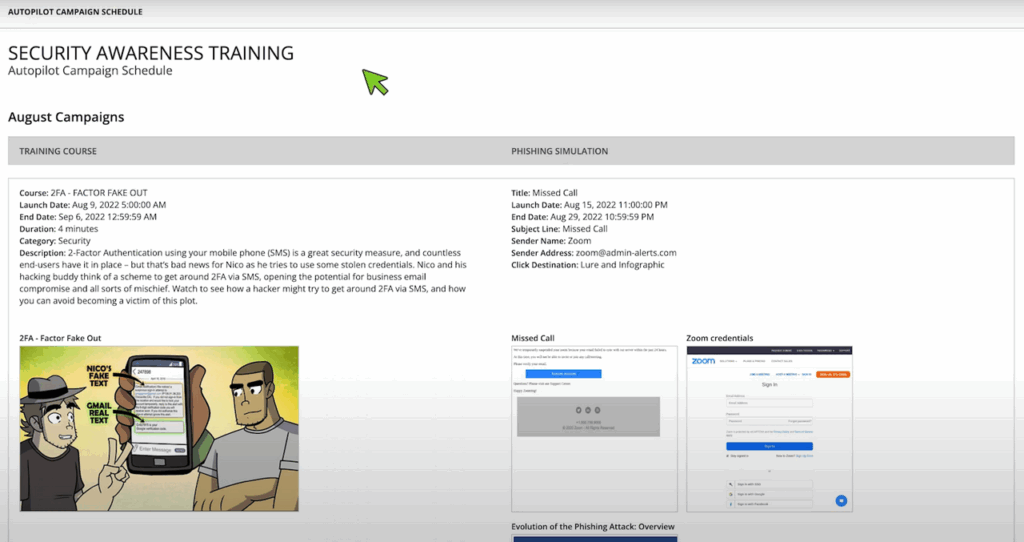Open the Missed Call email preview thumbnail
Image resolution: width=1024 pixels, height=542 pixels.
click(594, 428)
